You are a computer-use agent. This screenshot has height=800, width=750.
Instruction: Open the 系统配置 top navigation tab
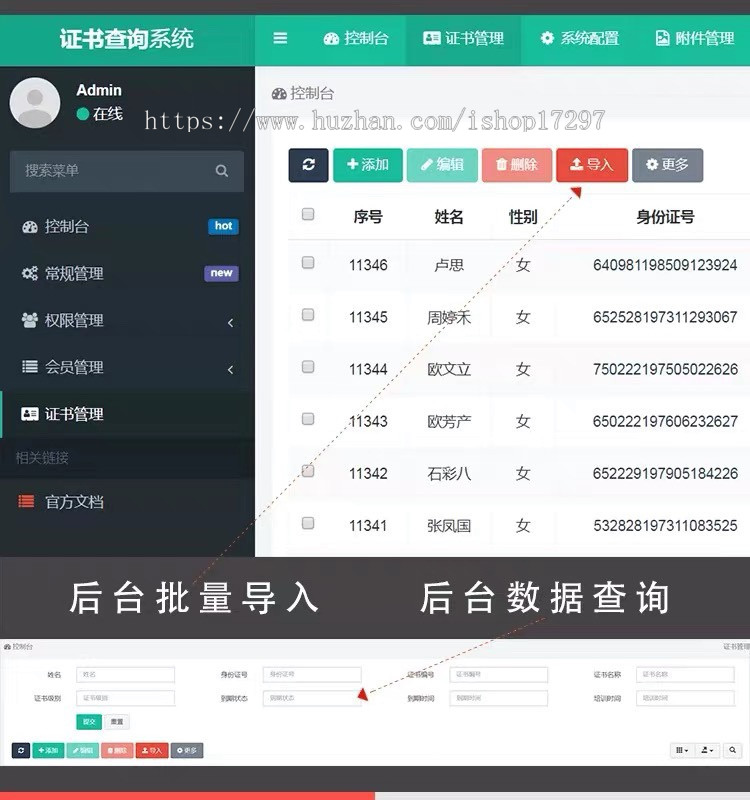click(x=580, y=38)
